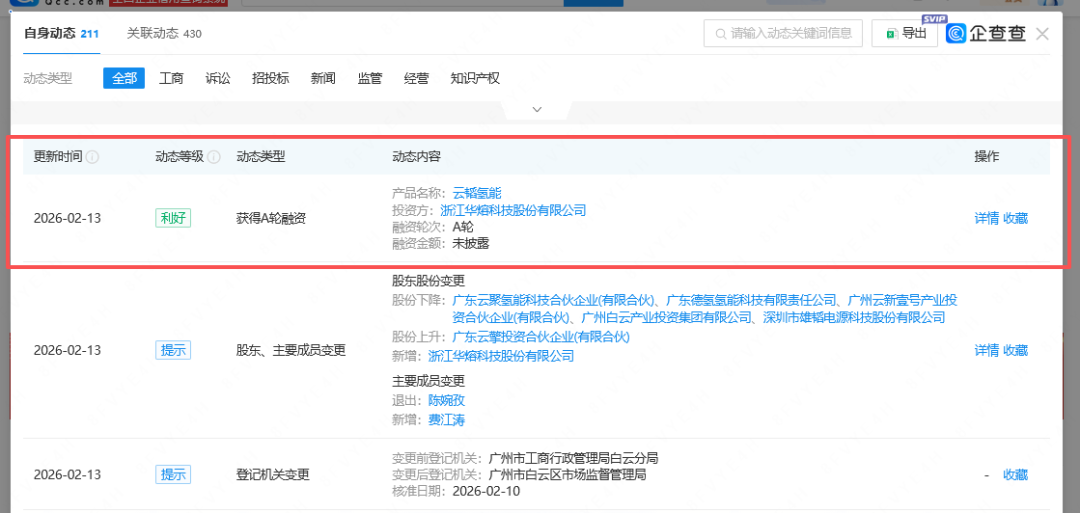Click the 企查查 logo icon
The image size is (1080, 513).
click(x=957, y=34)
